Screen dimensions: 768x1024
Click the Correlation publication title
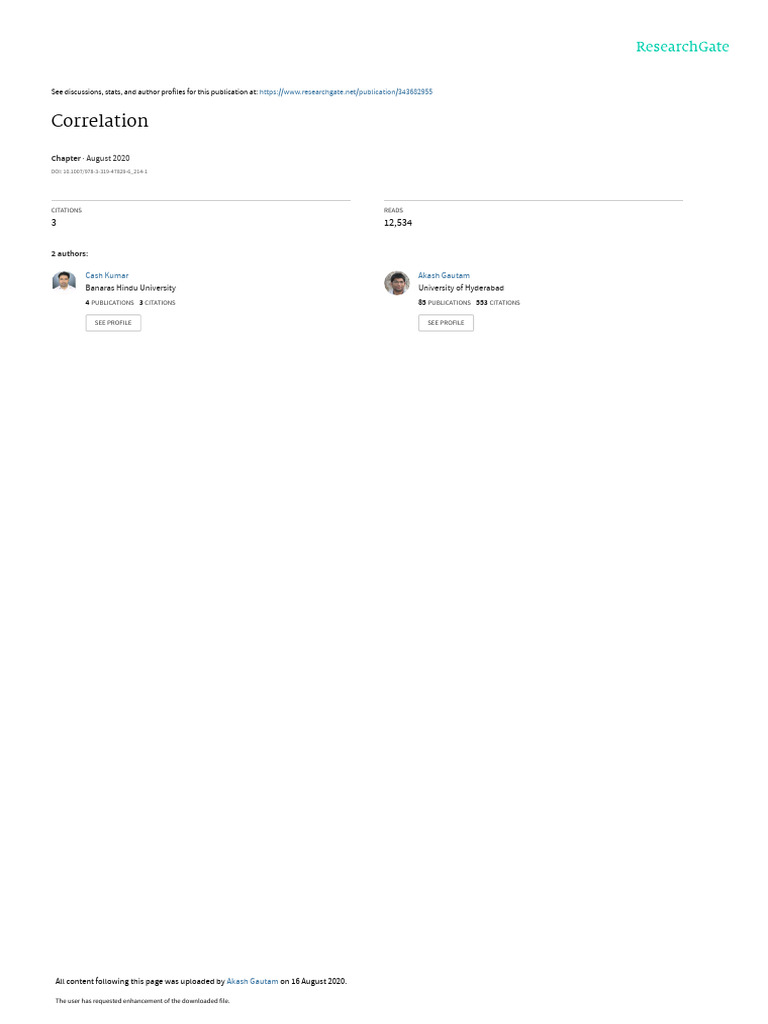click(x=100, y=121)
